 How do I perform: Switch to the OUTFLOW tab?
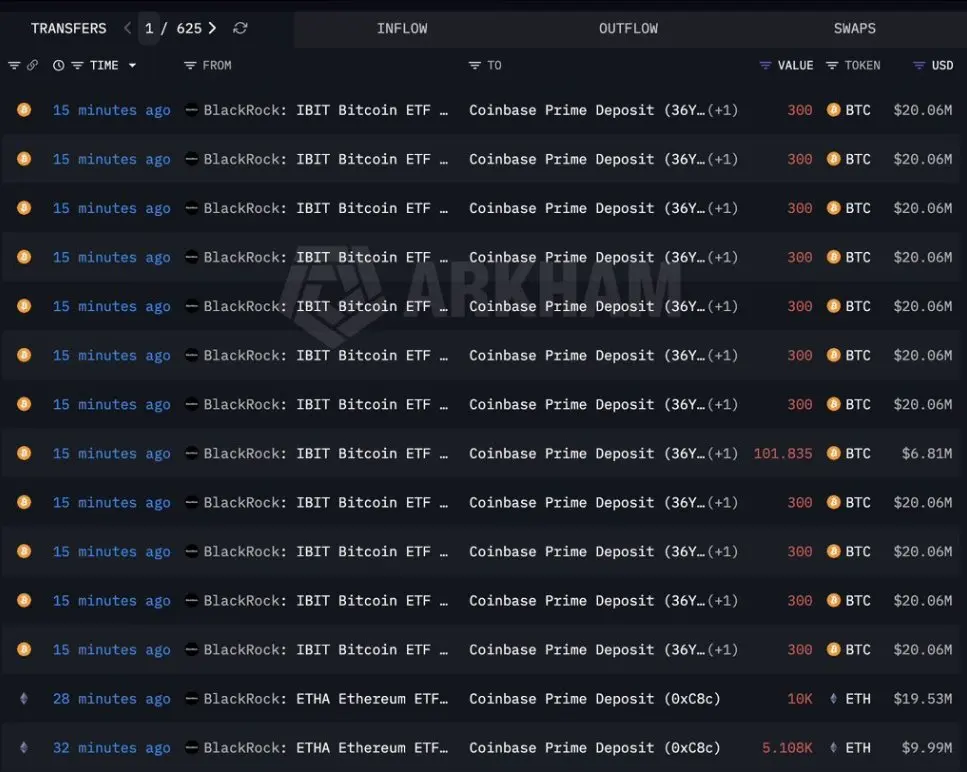(628, 28)
